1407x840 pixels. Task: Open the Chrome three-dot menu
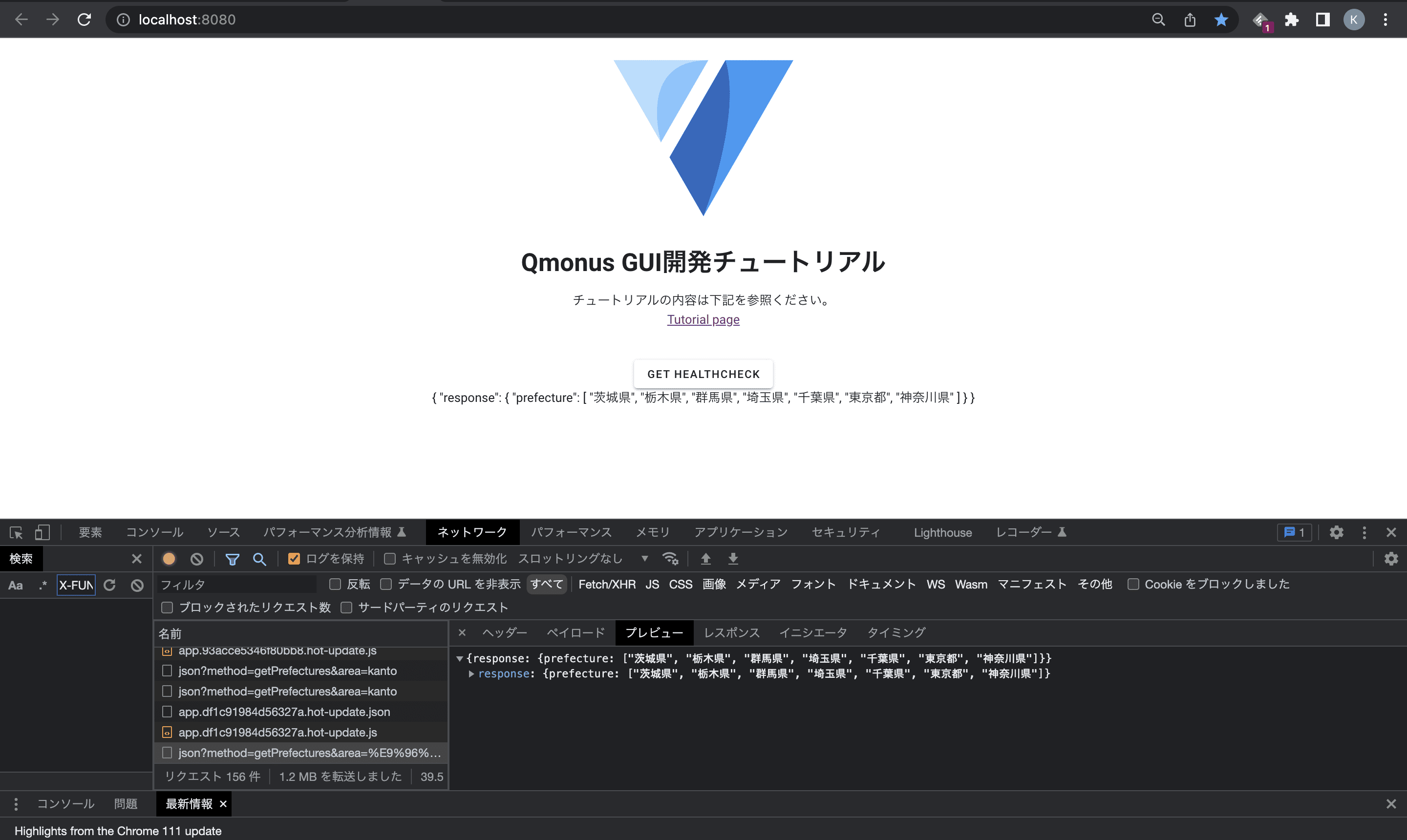[x=1386, y=20]
